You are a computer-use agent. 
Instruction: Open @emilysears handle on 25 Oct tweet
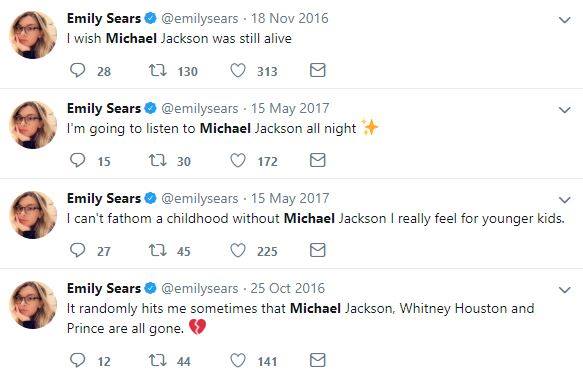click(x=199, y=288)
